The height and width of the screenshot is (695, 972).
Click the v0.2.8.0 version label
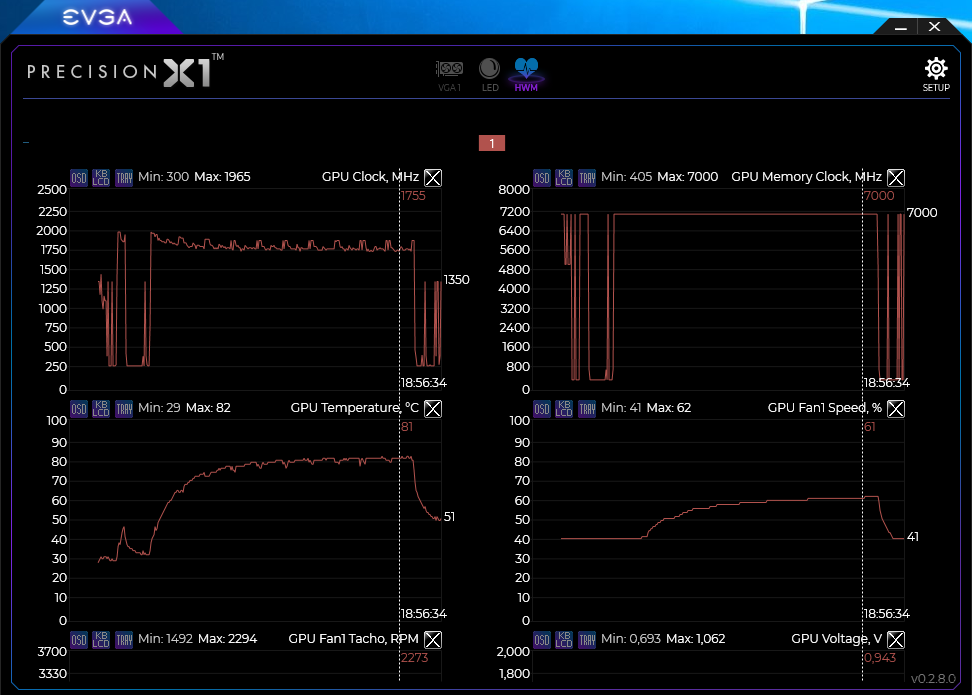933,679
